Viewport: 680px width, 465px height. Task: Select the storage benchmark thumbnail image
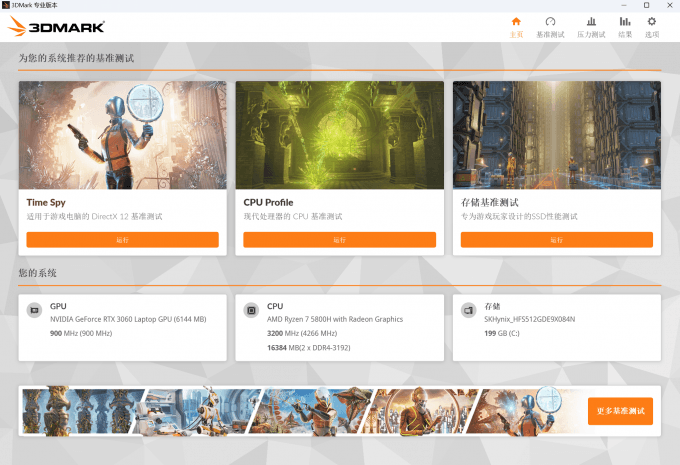[x=557, y=135]
